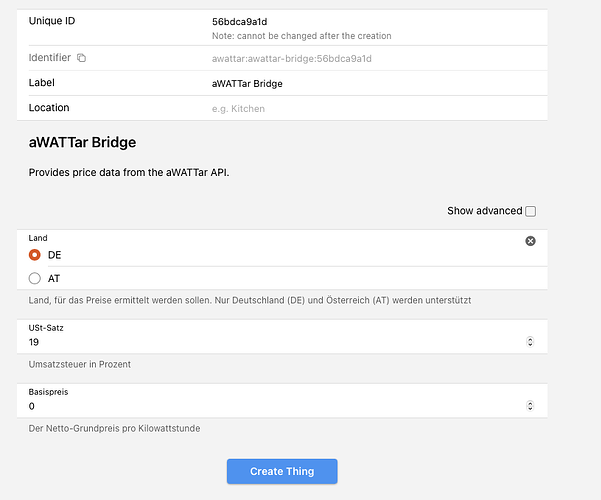Copy the Identifier to the clipboard

[81, 58]
